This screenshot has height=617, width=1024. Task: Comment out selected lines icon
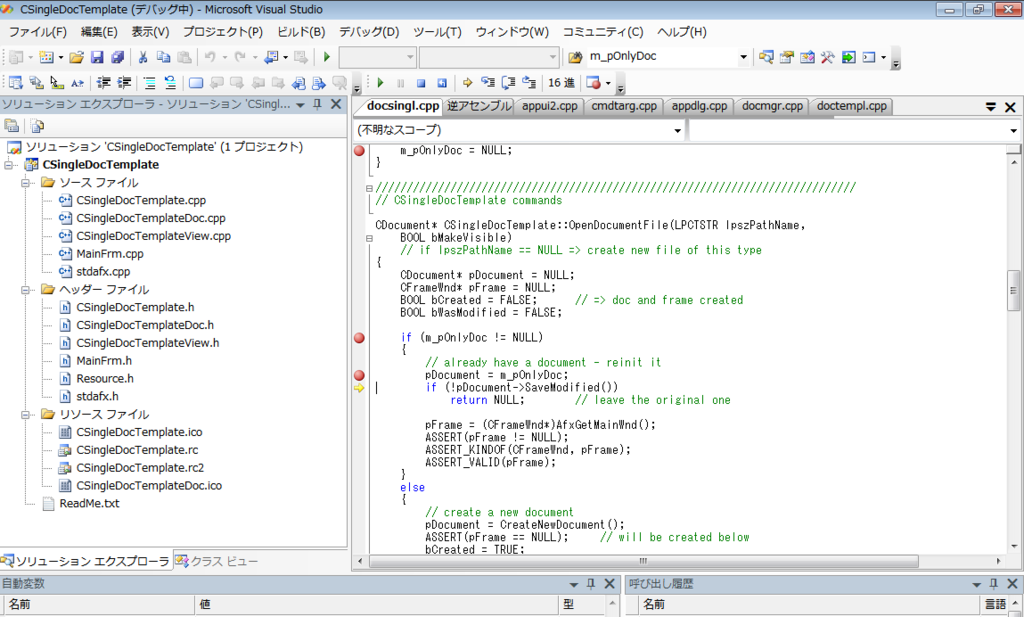(150, 83)
